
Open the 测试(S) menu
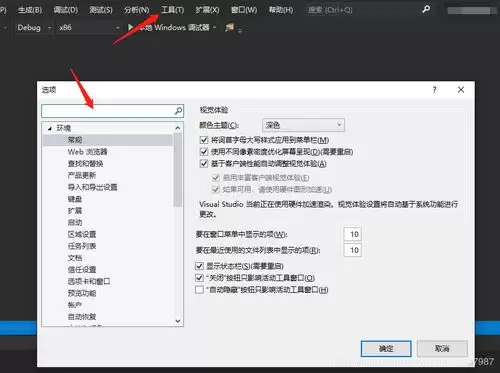101,10
